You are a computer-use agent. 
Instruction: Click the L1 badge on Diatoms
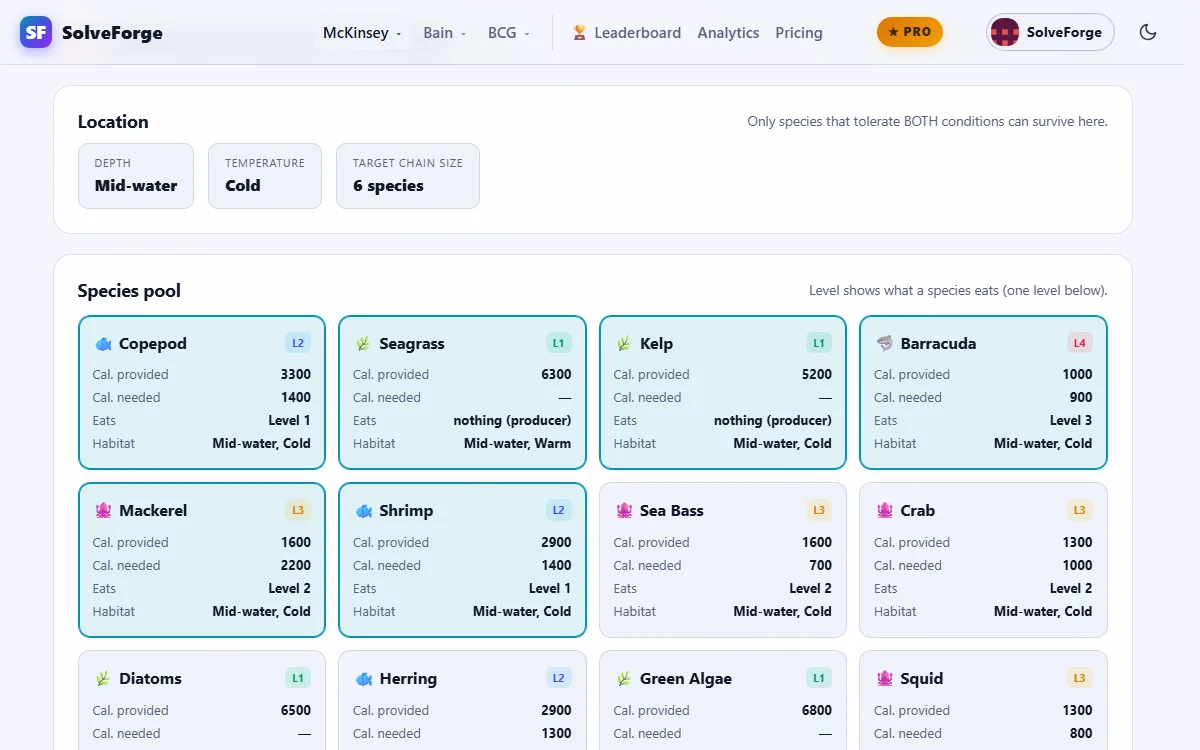tap(298, 678)
